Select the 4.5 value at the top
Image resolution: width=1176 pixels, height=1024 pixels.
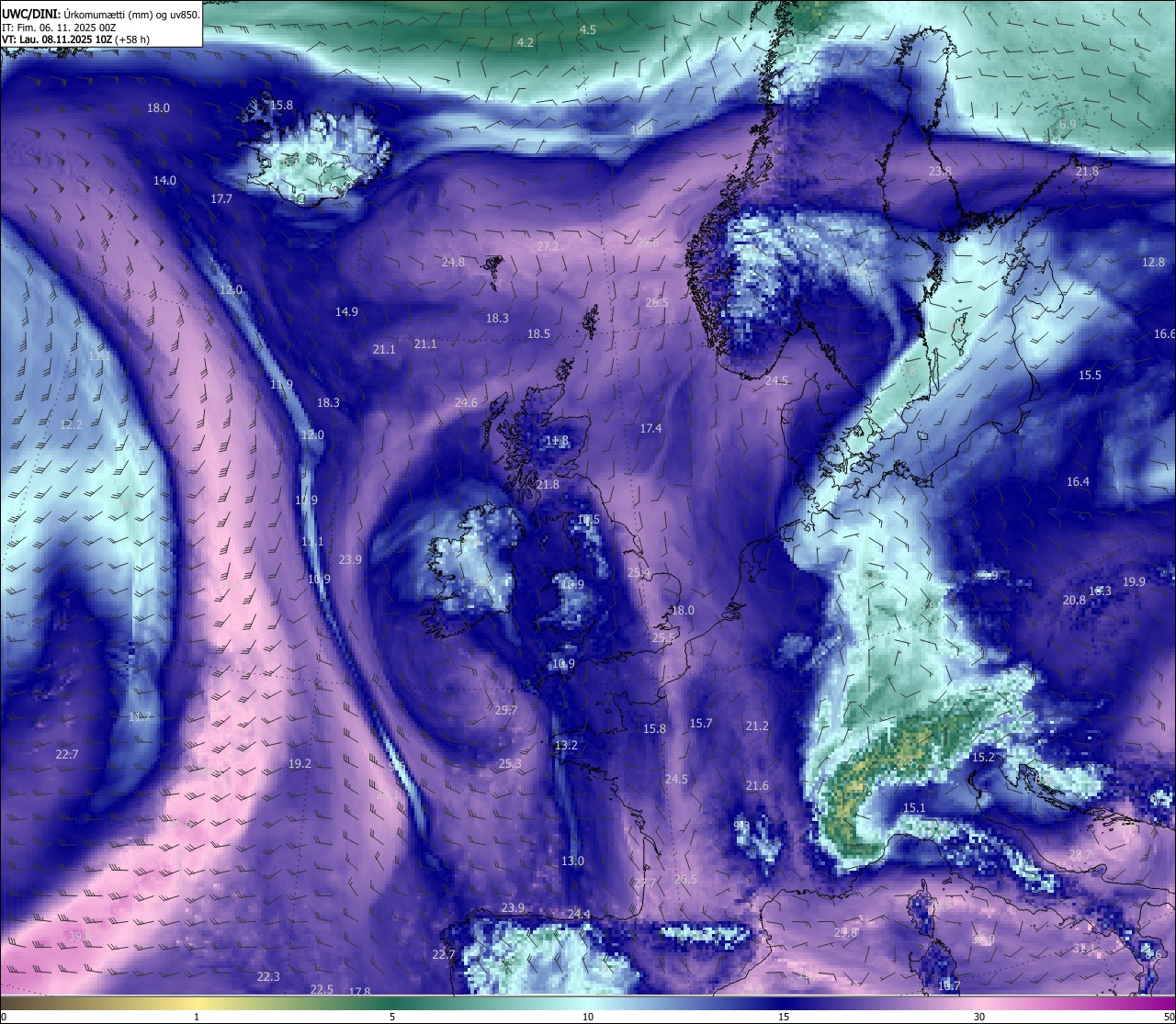pos(587,29)
